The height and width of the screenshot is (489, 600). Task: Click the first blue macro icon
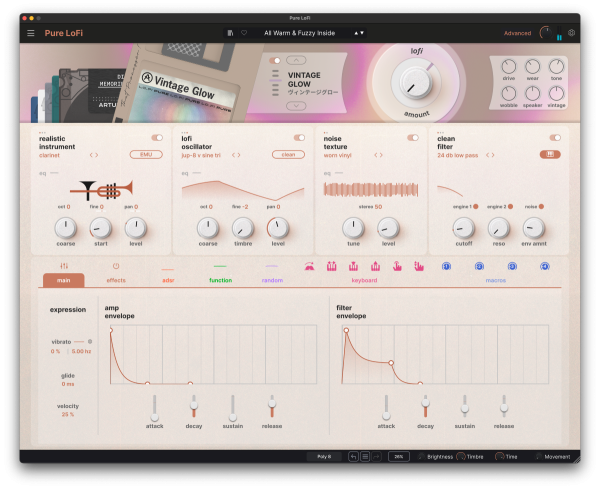pos(445,266)
